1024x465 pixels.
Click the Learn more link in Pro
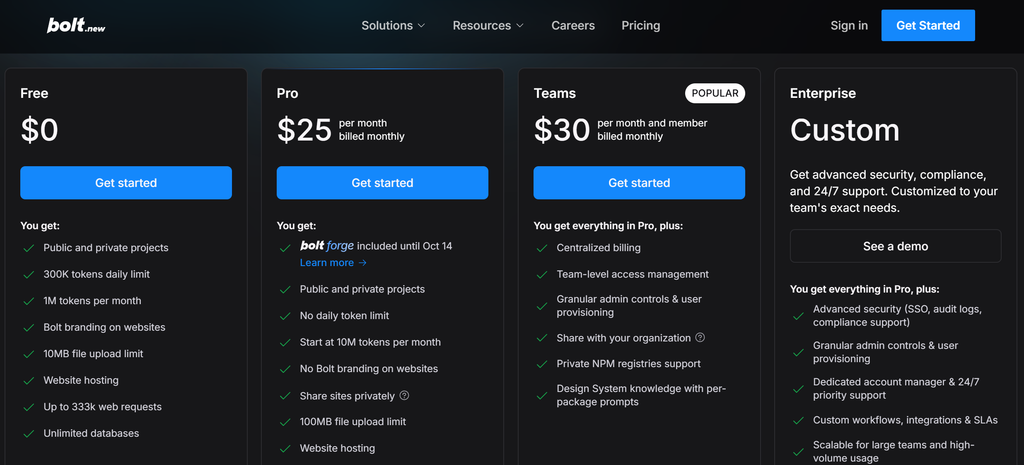(333, 263)
